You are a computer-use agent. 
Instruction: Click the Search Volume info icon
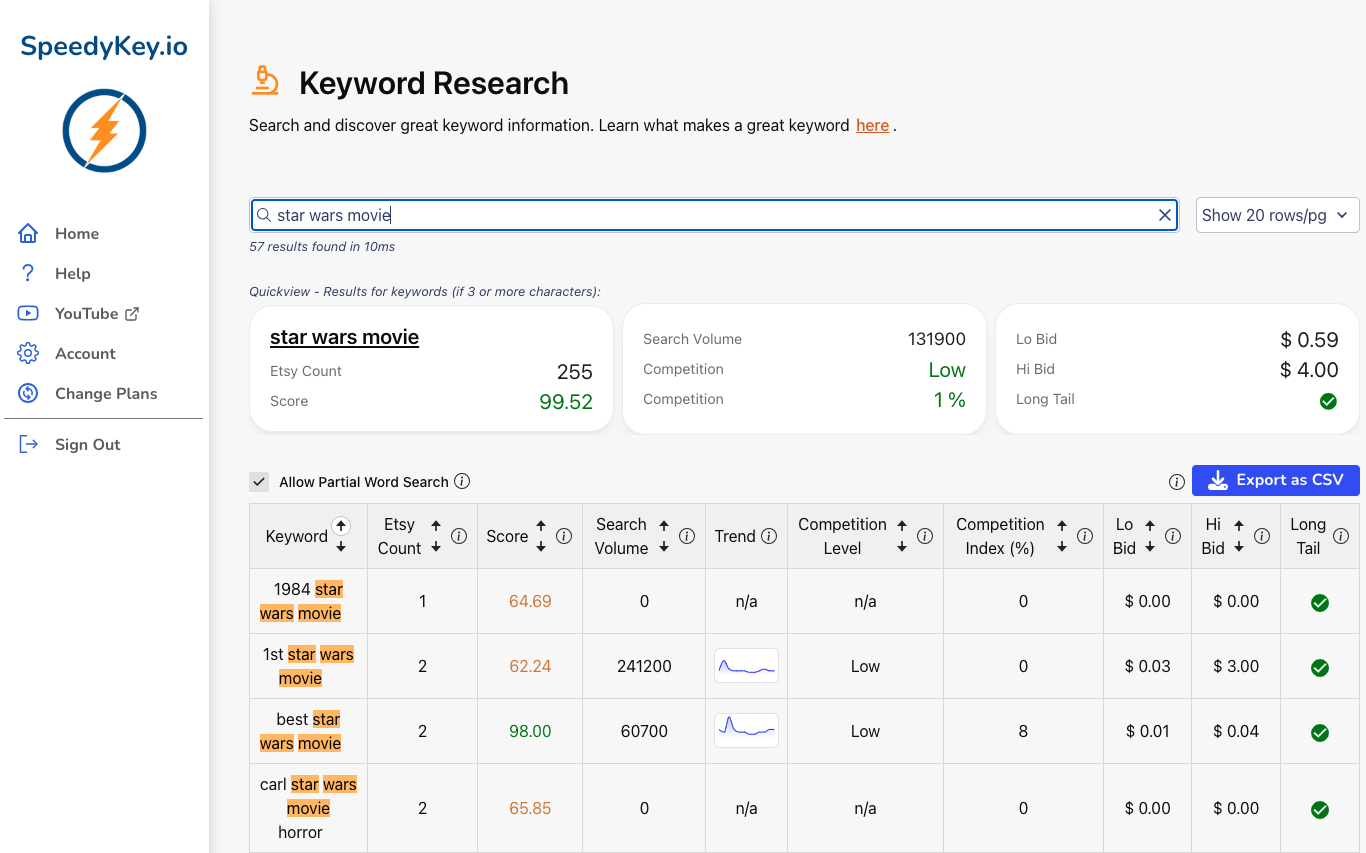[x=687, y=536]
